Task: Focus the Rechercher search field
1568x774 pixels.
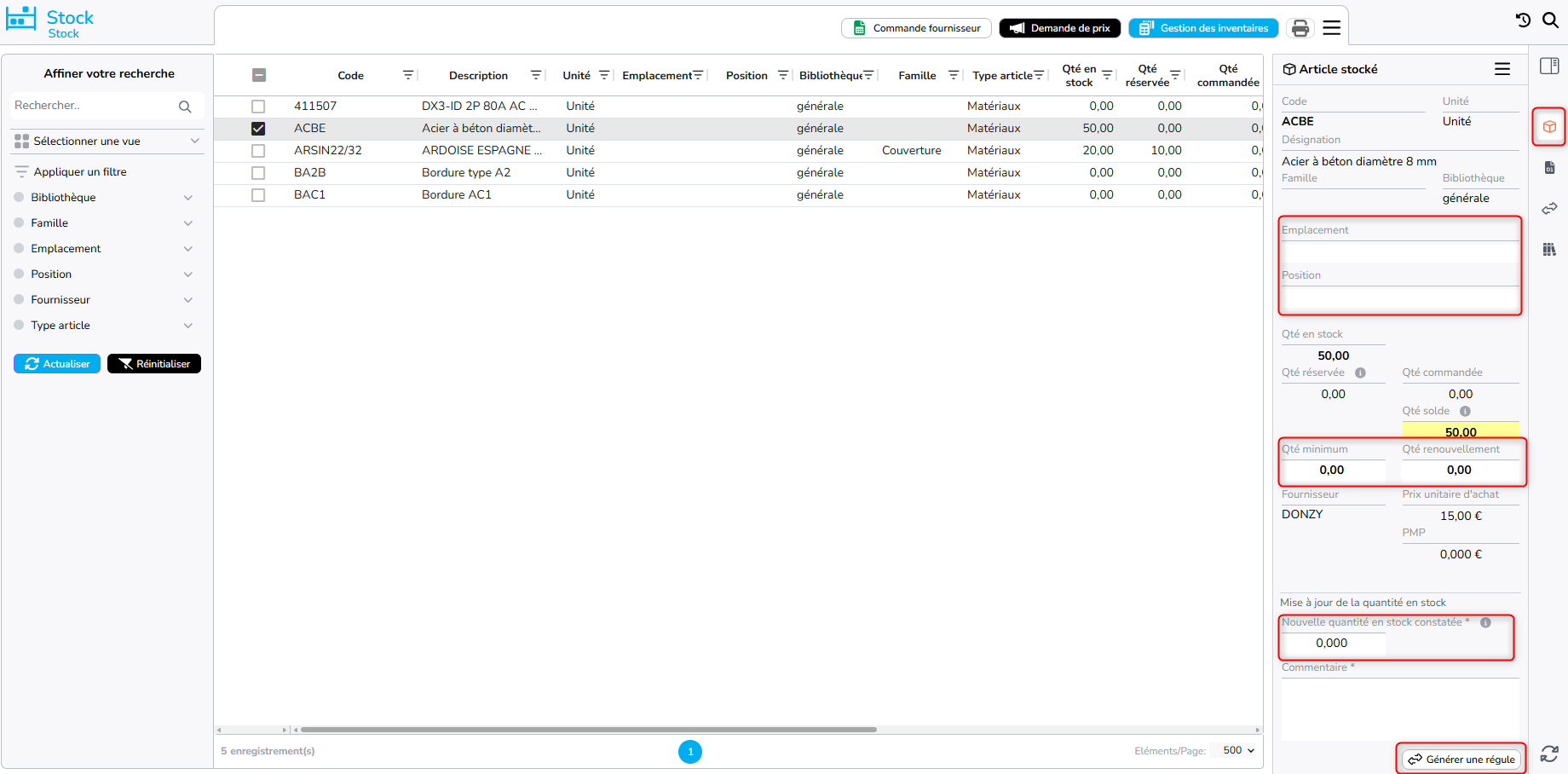Action: pos(94,106)
